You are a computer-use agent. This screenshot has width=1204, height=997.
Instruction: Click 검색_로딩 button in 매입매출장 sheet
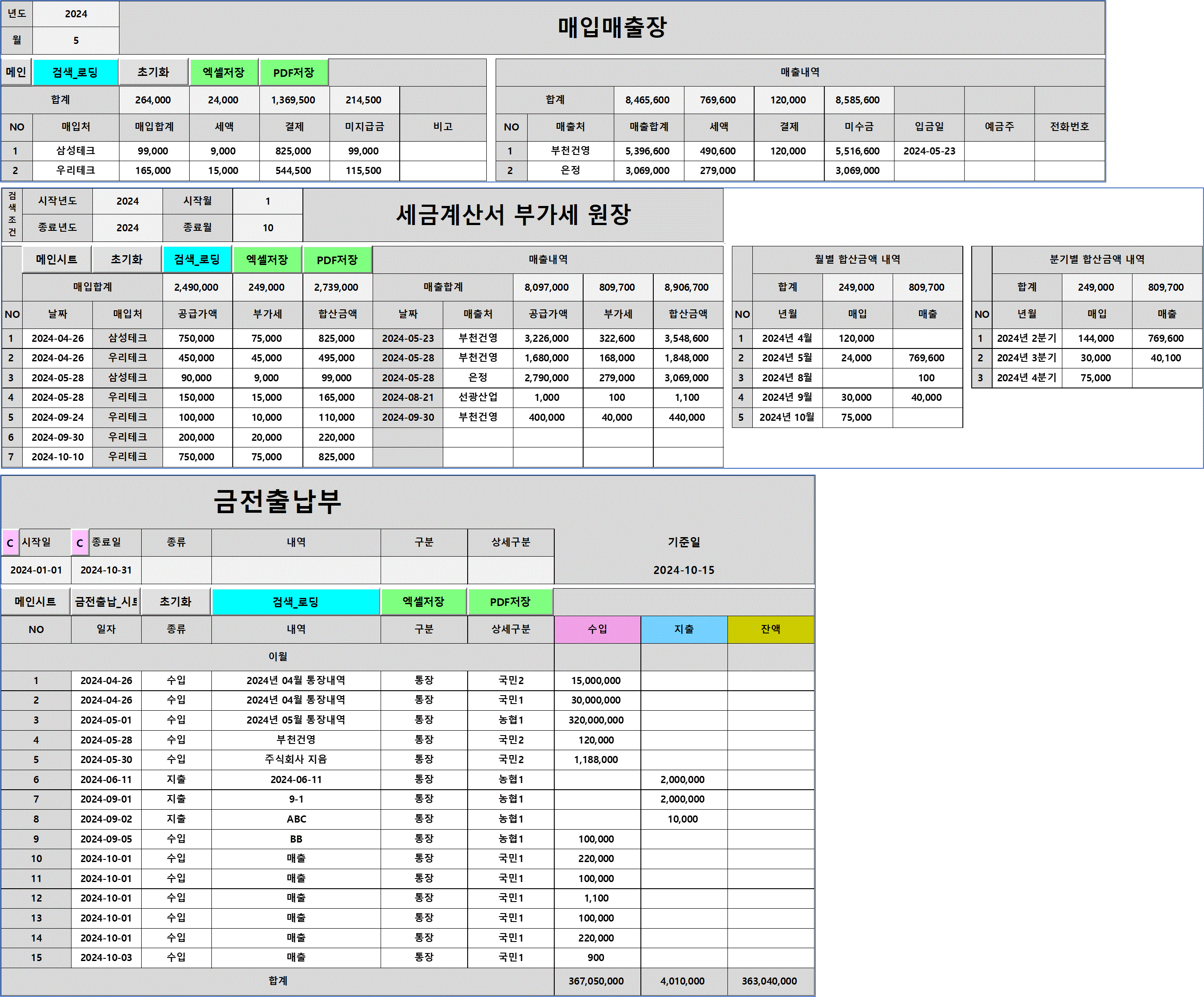[75, 72]
